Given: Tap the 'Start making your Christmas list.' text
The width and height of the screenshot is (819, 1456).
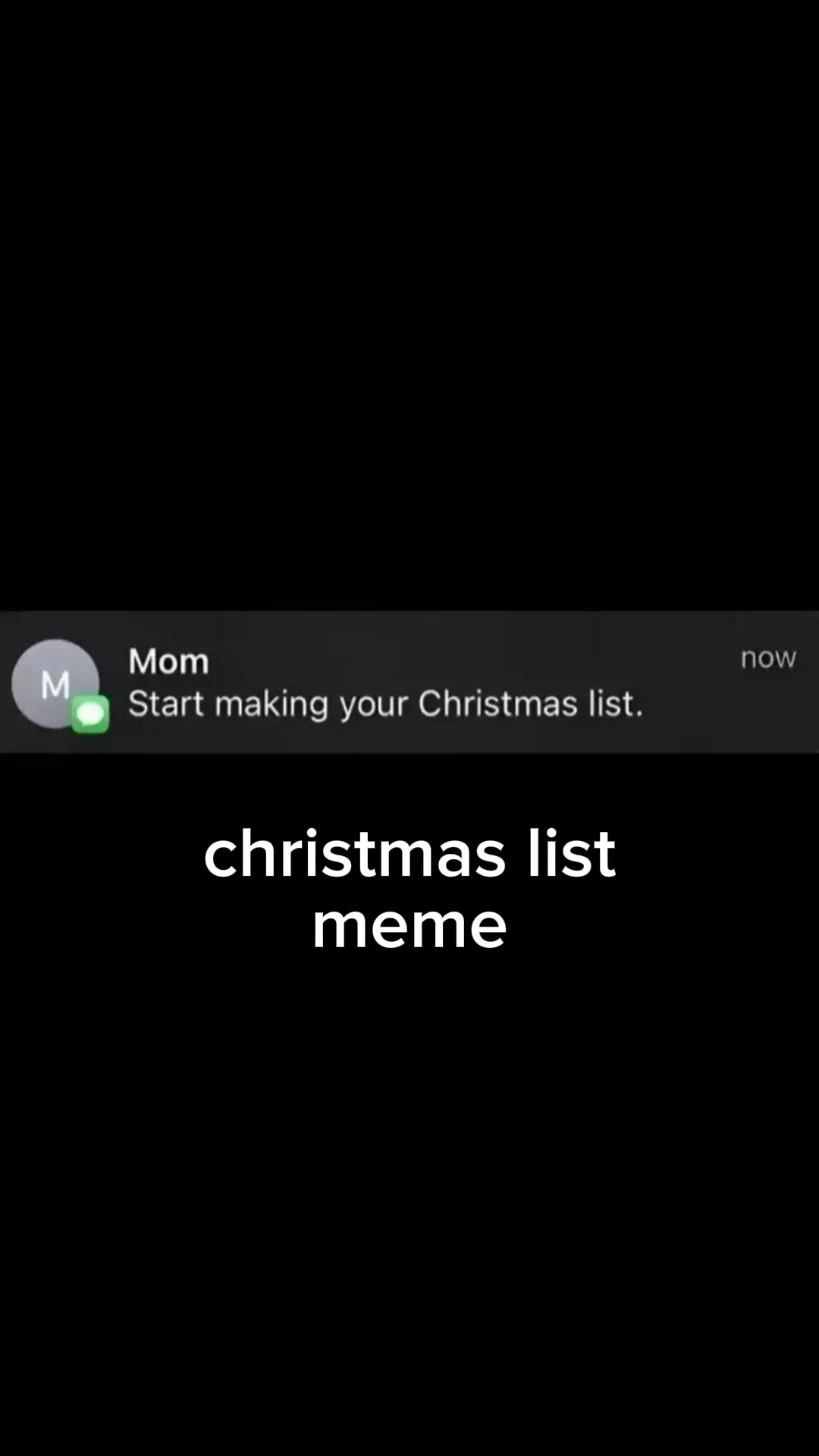Looking at the screenshot, I should tap(385, 705).
